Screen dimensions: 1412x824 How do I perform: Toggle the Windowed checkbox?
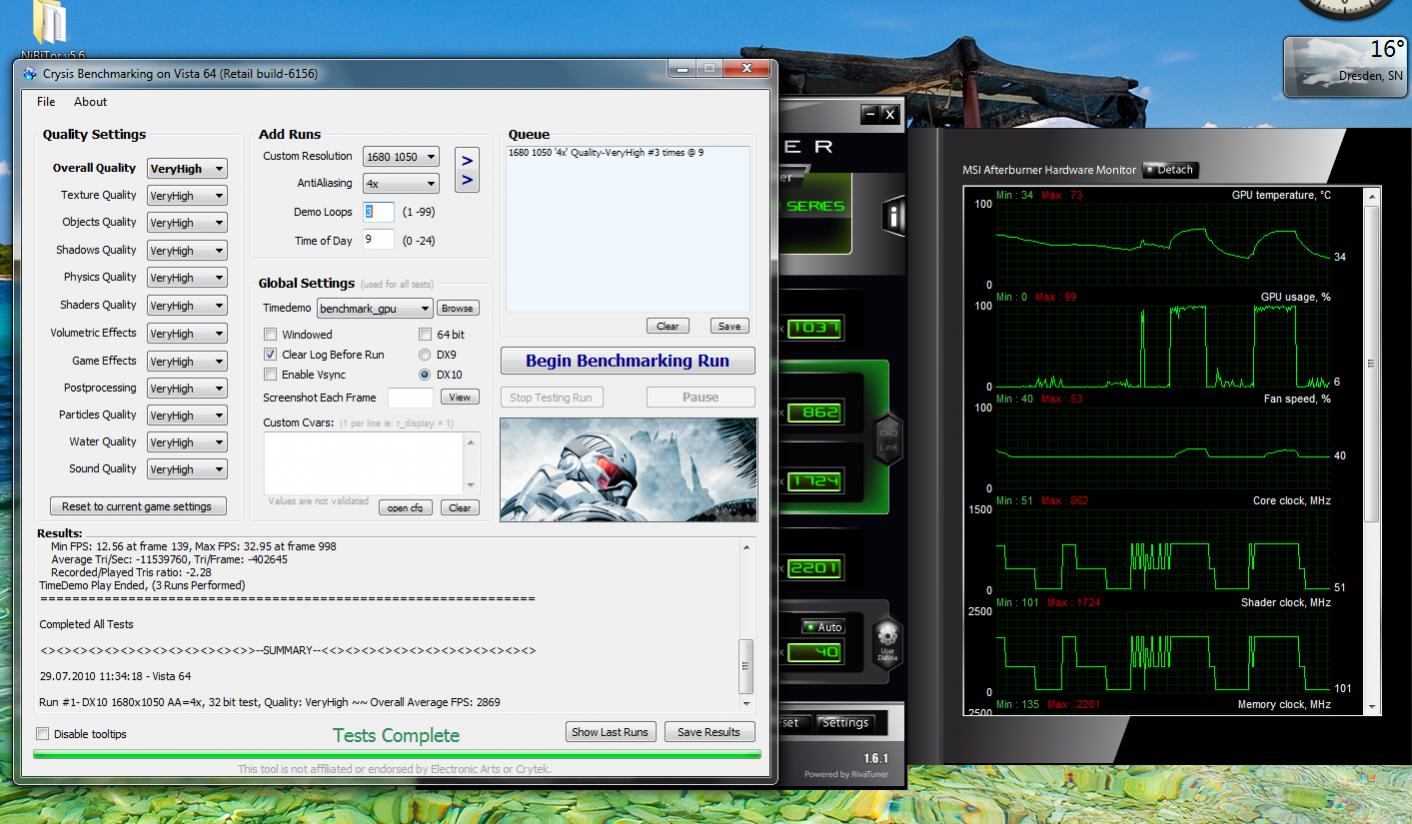coord(270,335)
